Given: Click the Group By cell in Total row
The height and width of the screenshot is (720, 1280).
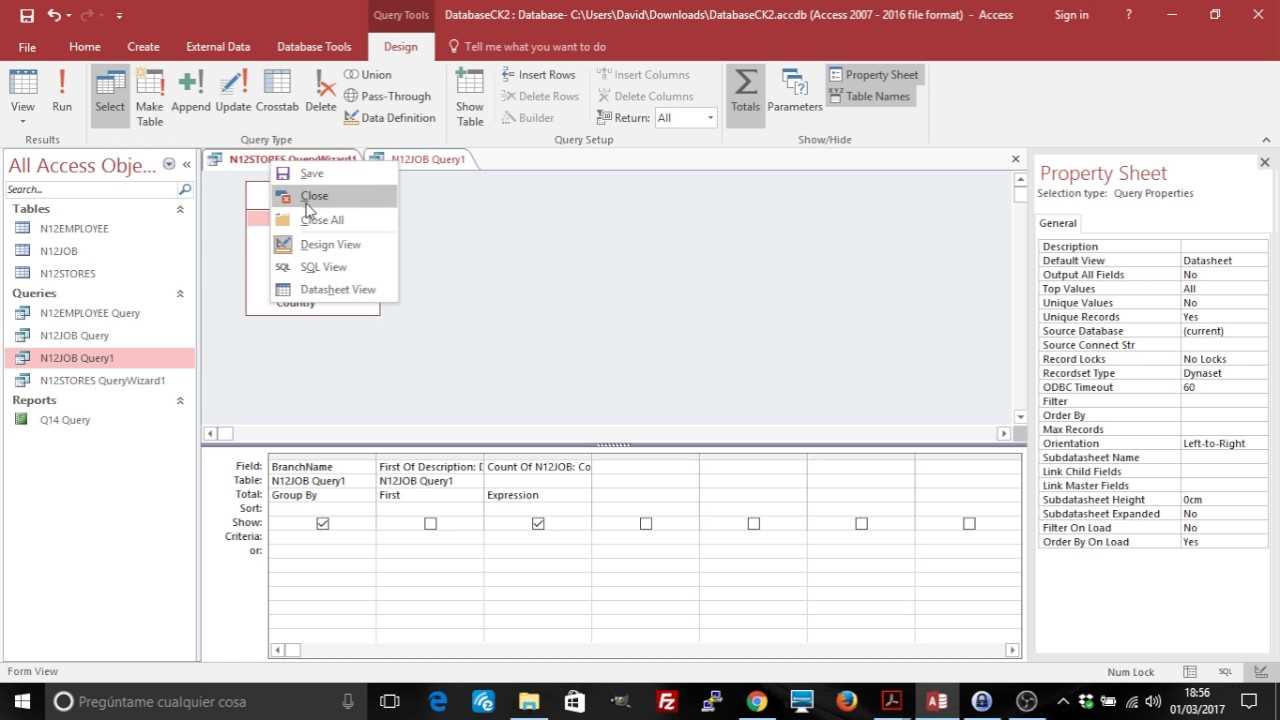Looking at the screenshot, I should coord(322,495).
